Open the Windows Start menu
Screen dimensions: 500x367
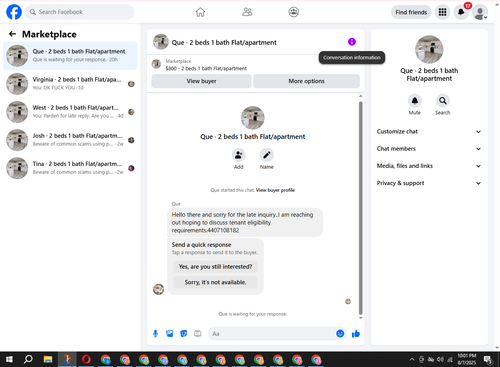point(9,359)
